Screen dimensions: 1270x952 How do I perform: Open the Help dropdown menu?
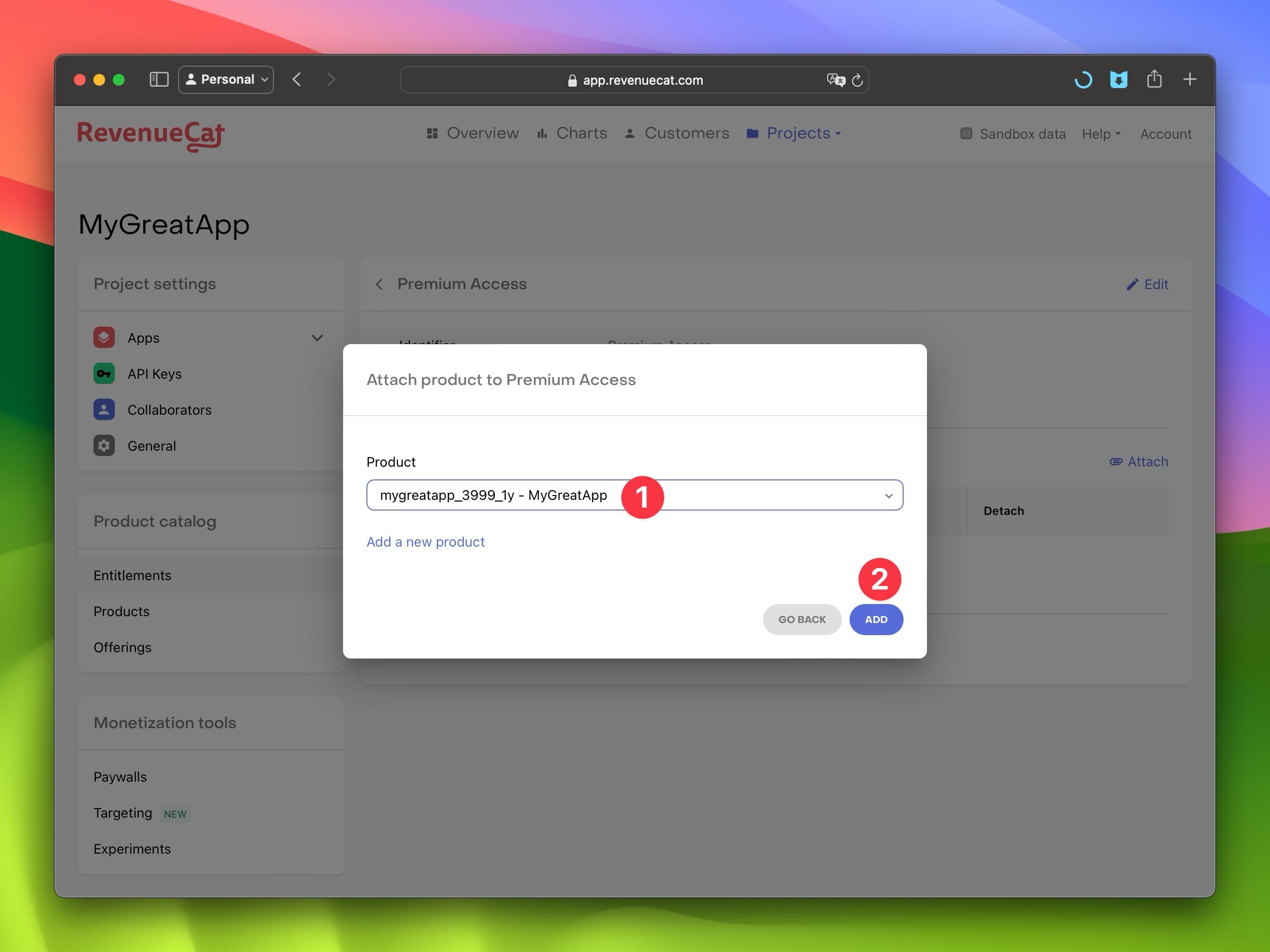1101,134
